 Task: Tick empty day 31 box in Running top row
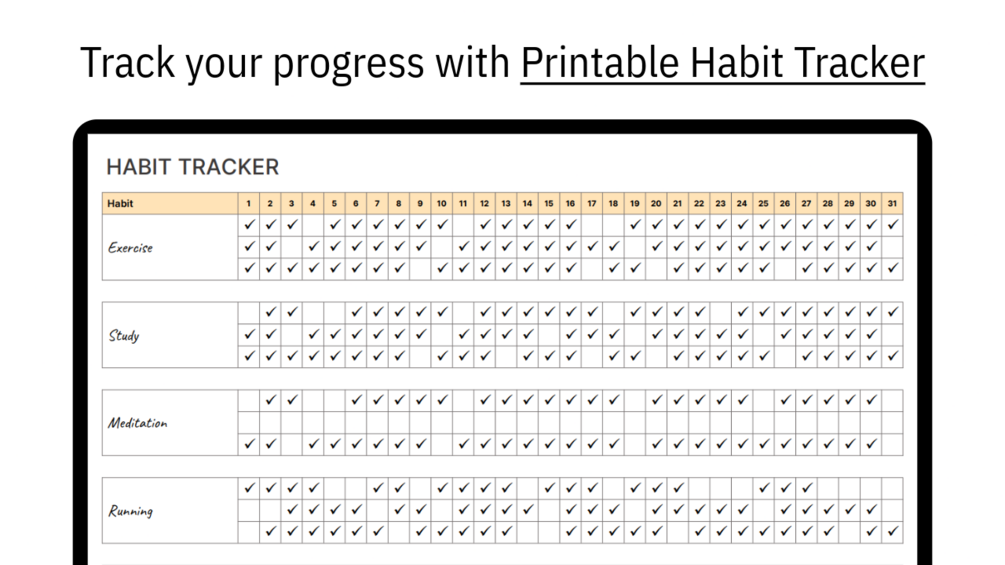(892, 488)
